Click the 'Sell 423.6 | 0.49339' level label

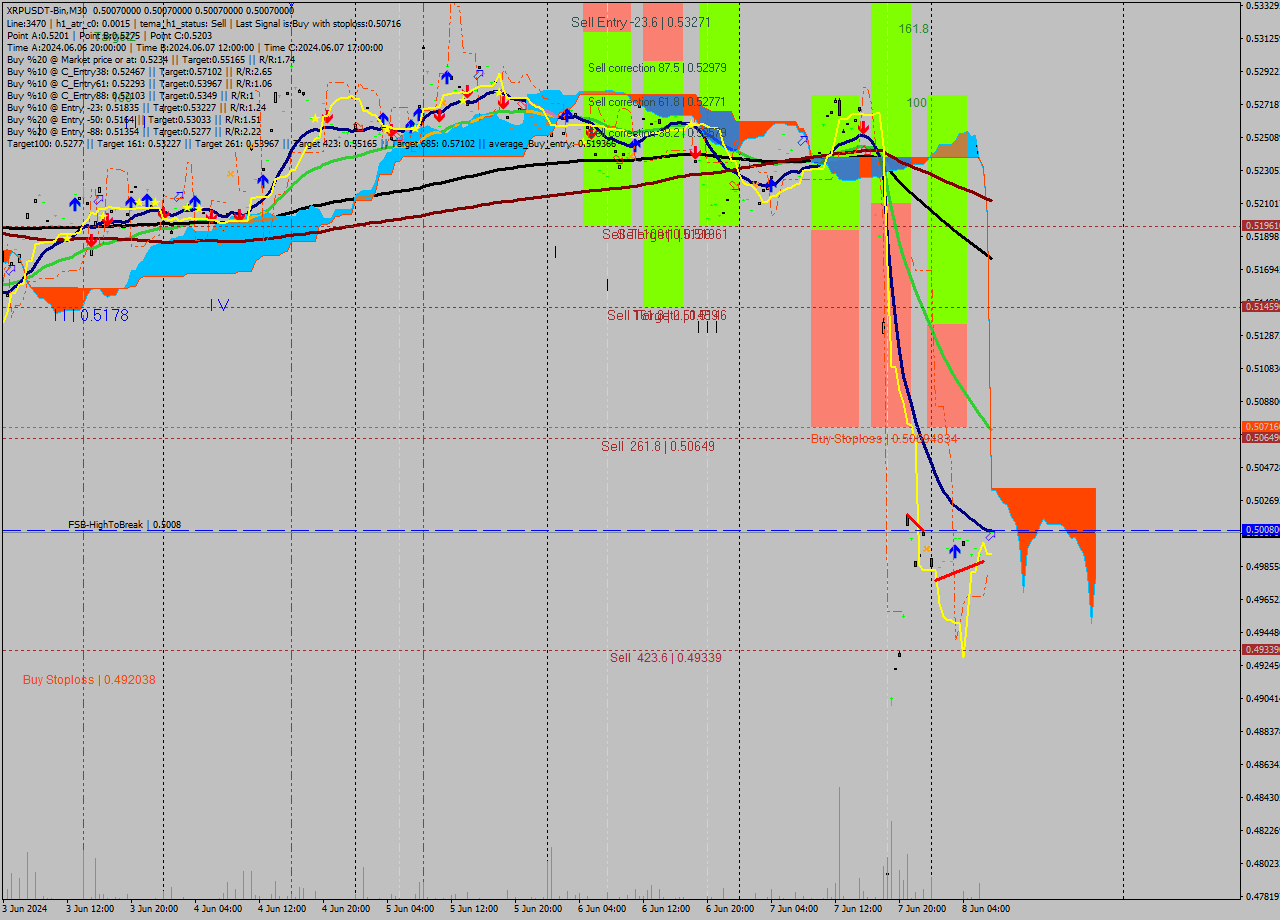666,658
